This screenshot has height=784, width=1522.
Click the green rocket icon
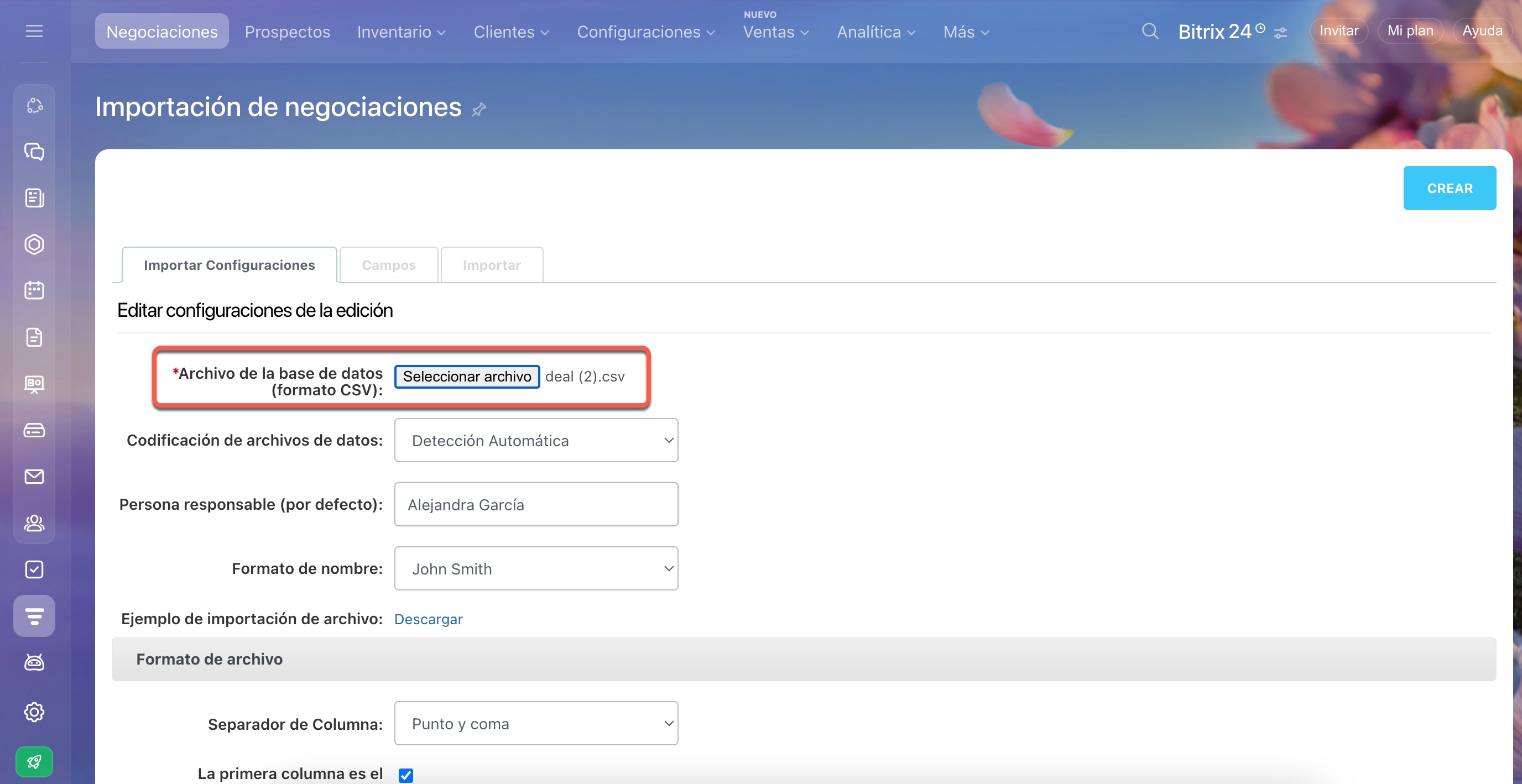tap(34, 762)
